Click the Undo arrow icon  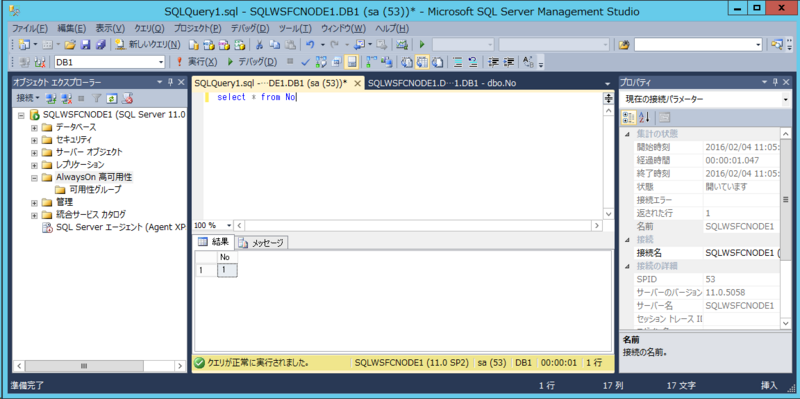tap(310, 45)
